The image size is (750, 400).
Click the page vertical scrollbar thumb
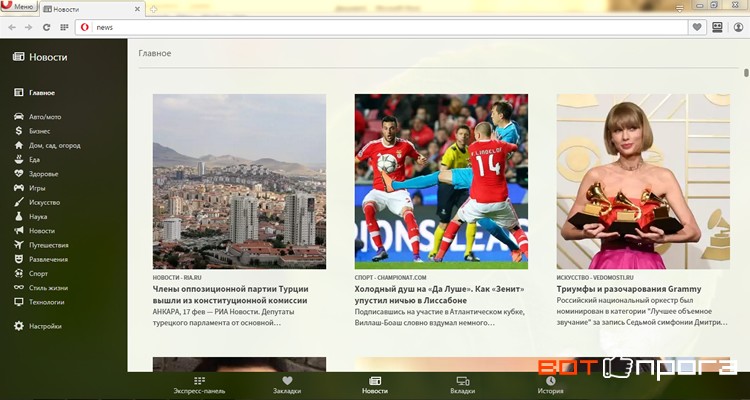746,73
